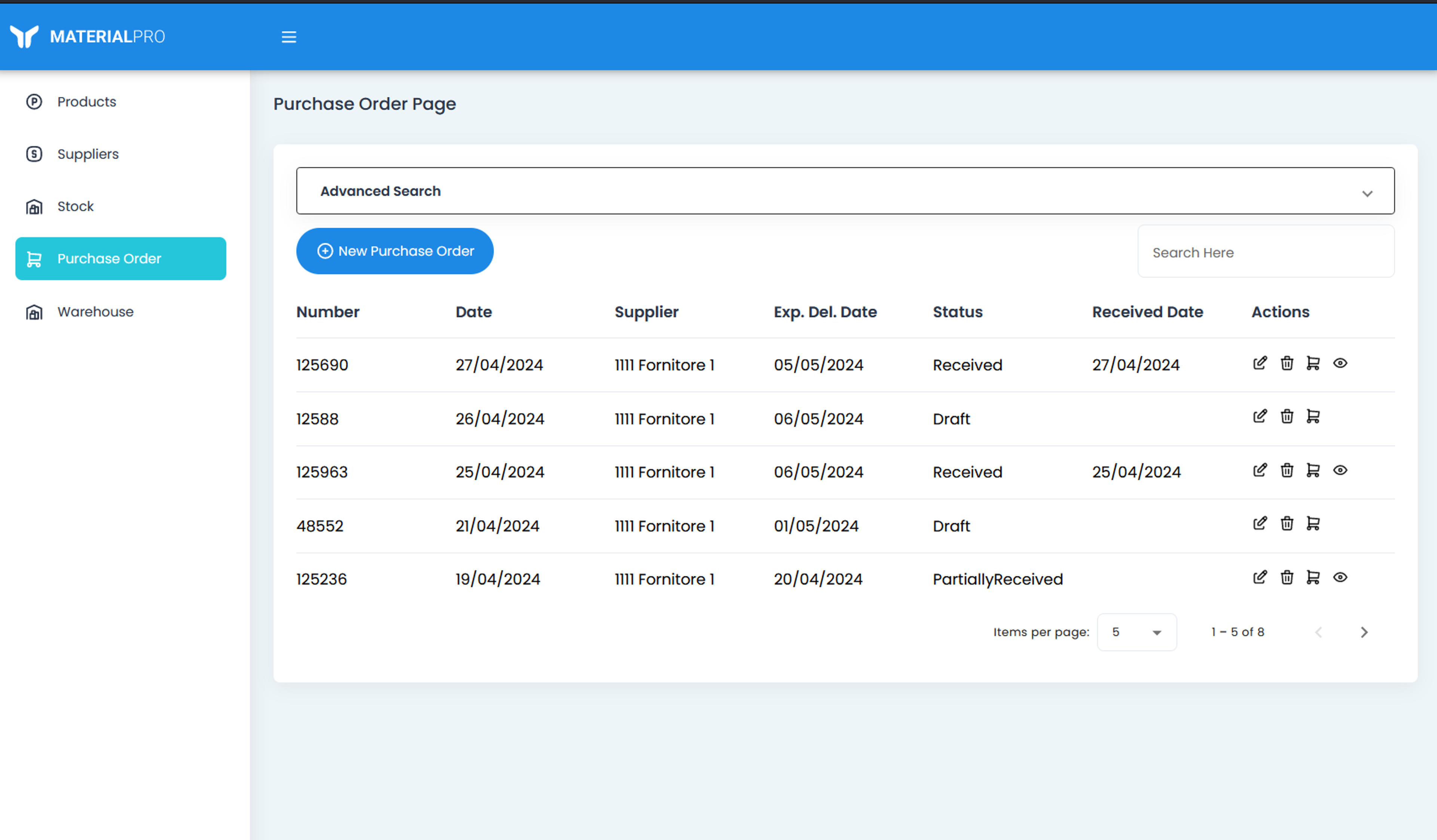Click the Search Here input field
This screenshot has width=1437, height=840.
click(1266, 252)
